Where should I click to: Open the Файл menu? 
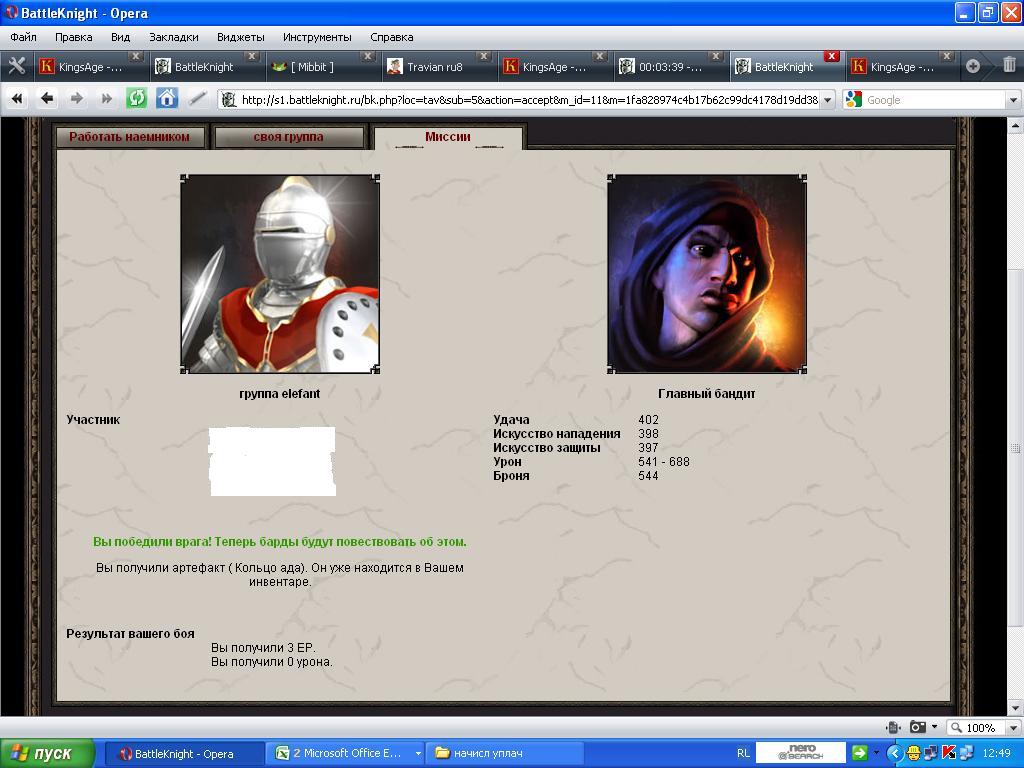(24, 37)
